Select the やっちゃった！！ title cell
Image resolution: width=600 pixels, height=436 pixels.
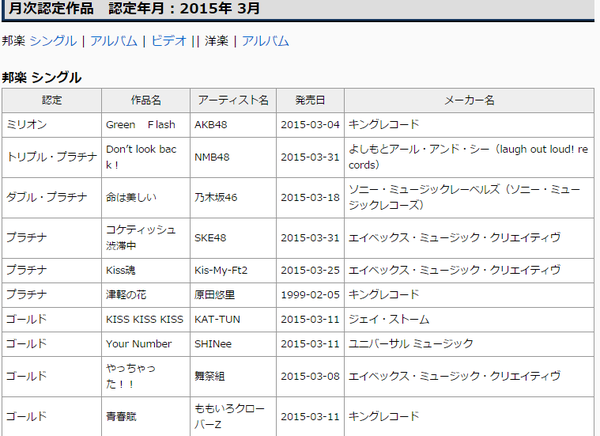pos(146,376)
